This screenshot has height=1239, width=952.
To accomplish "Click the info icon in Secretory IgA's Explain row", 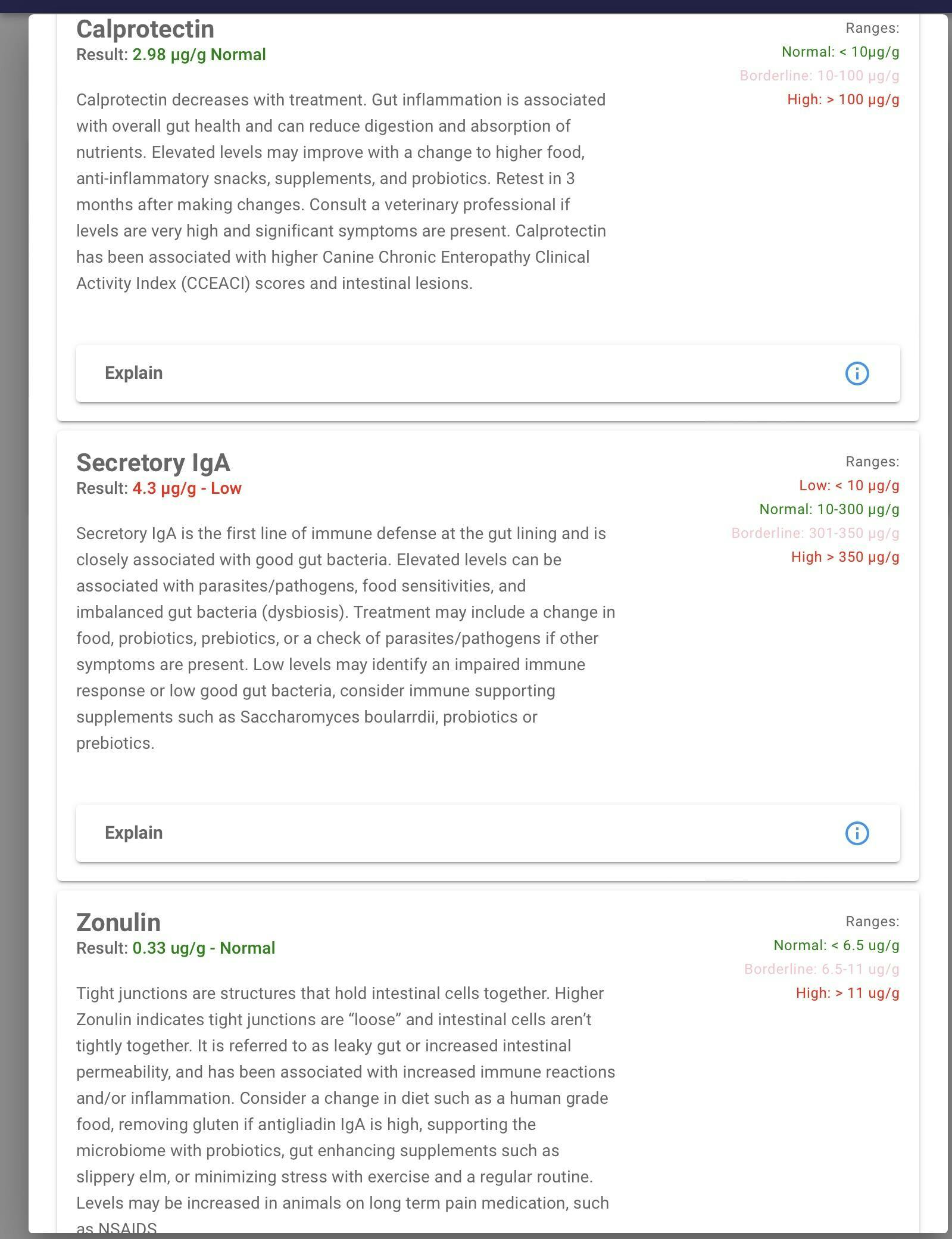I will coord(857,833).
